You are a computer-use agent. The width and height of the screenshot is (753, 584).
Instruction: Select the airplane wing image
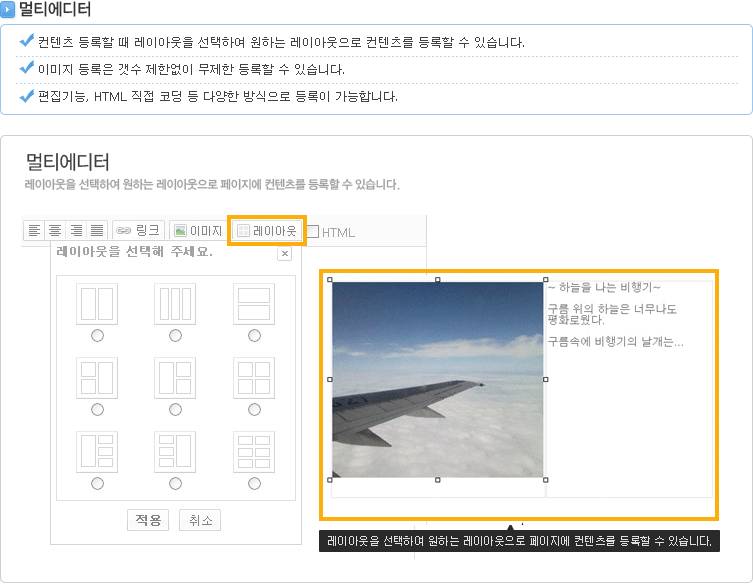437,379
